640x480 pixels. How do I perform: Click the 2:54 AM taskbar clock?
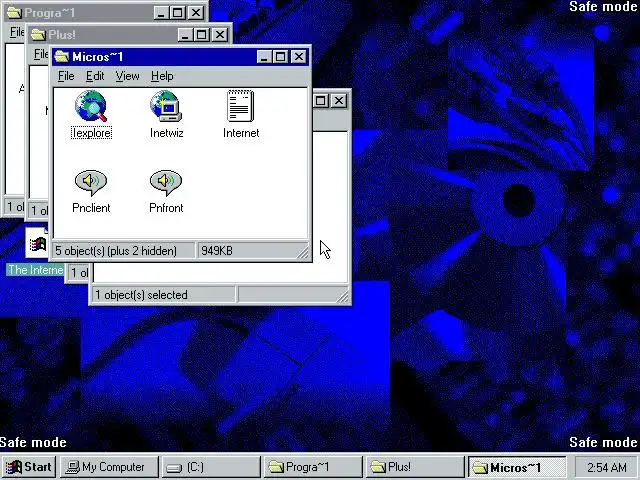(x=607, y=467)
